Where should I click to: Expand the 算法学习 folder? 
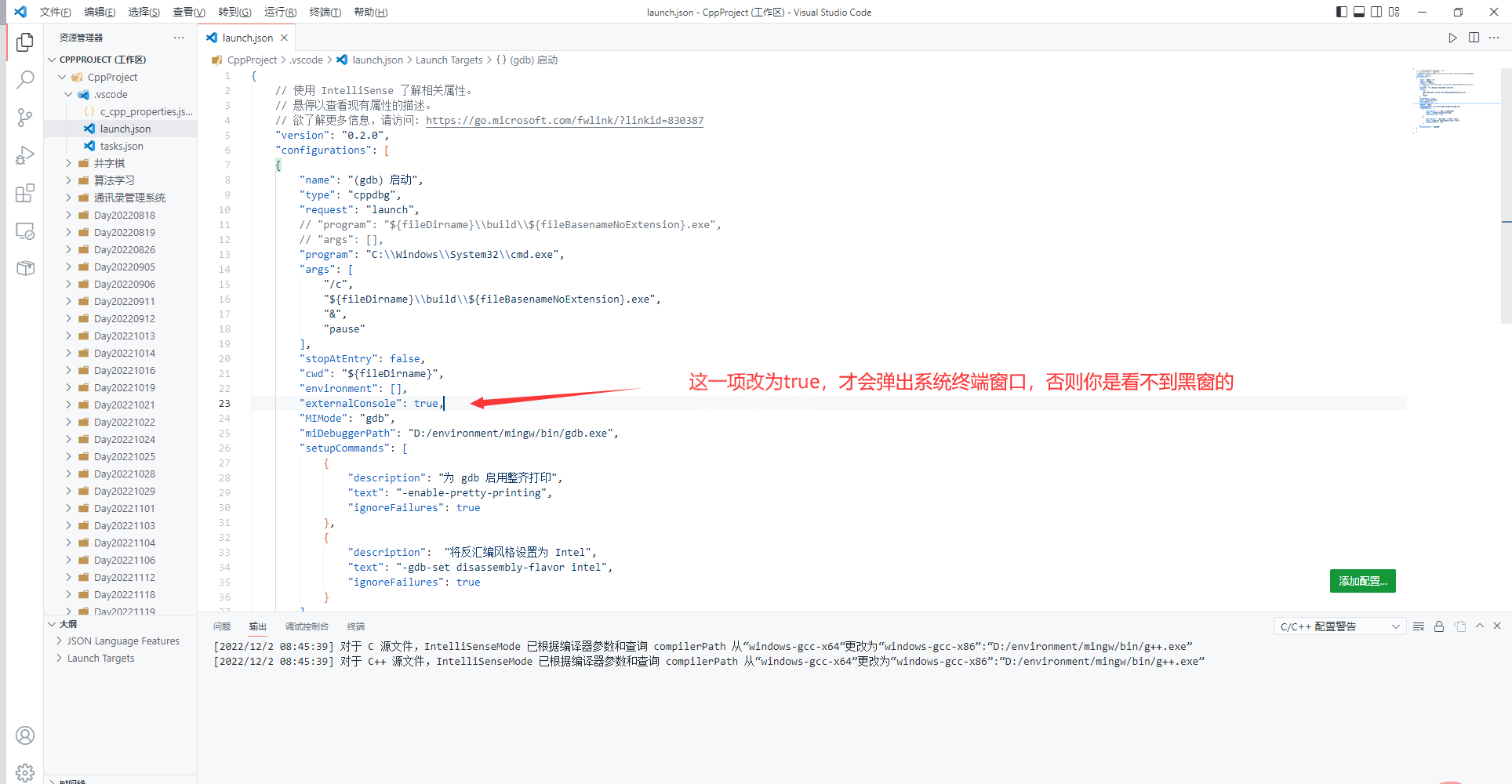[x=121, y=180]
